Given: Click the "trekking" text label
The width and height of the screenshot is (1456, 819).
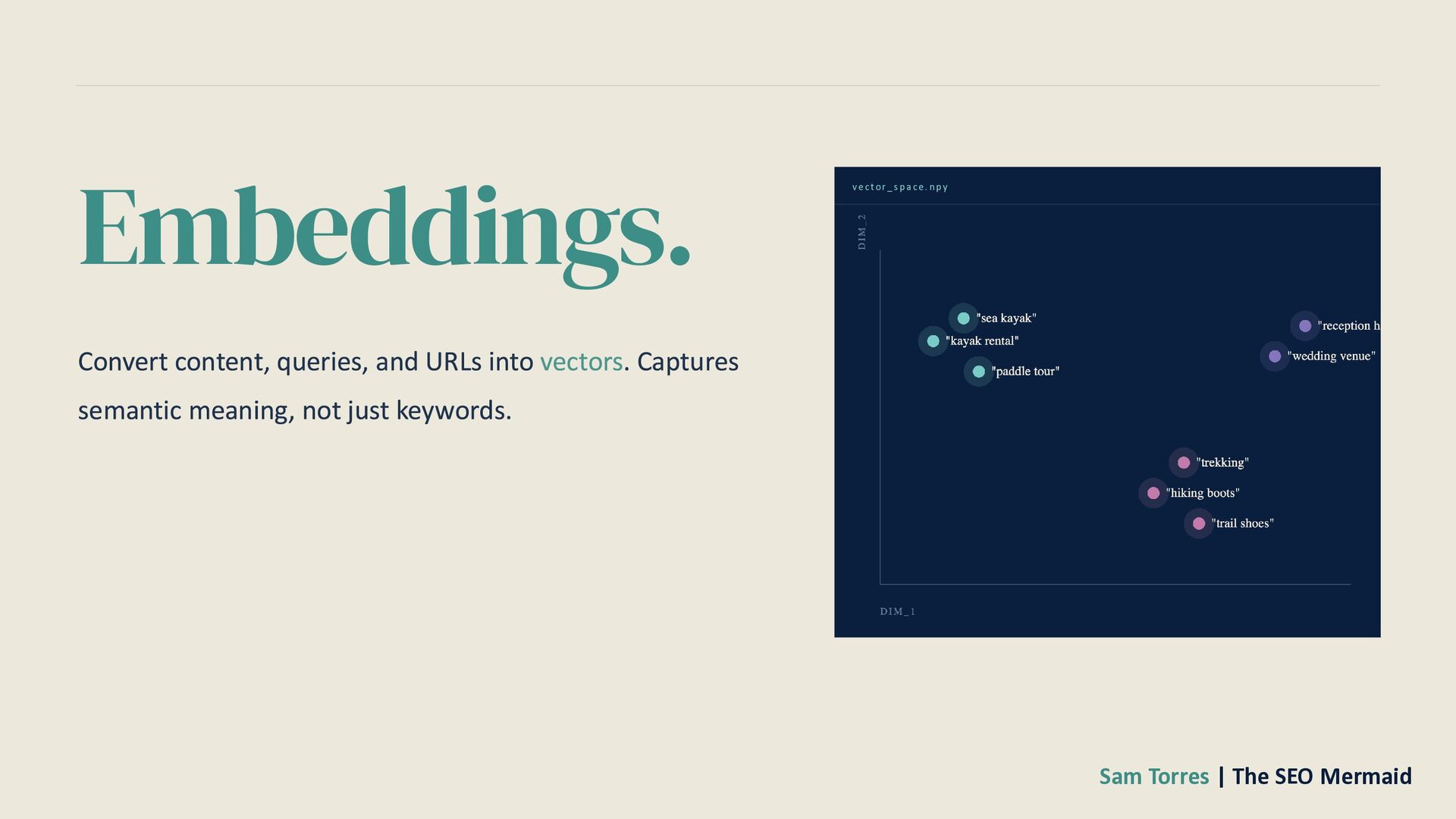Looking at the screenshot, I should coord(1222,463).
